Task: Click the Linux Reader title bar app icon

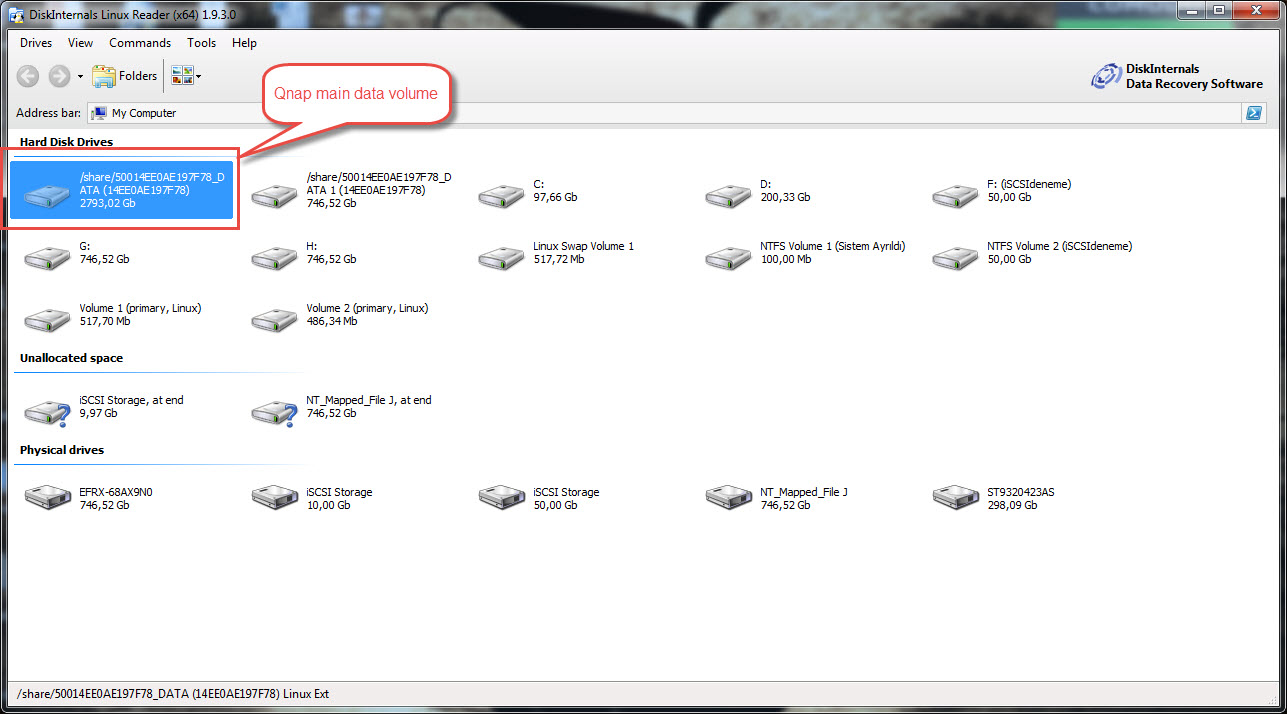Action: pos(16,14)
